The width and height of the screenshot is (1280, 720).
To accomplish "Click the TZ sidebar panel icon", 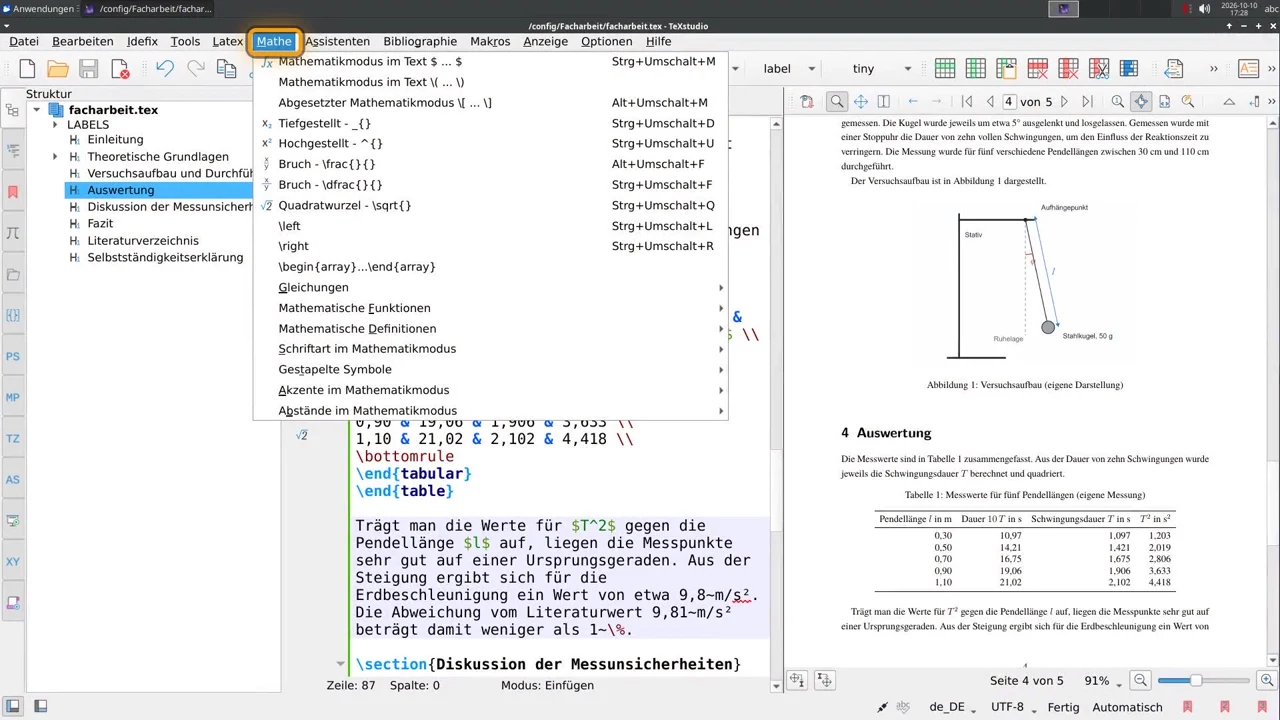I will coord(13,438).
